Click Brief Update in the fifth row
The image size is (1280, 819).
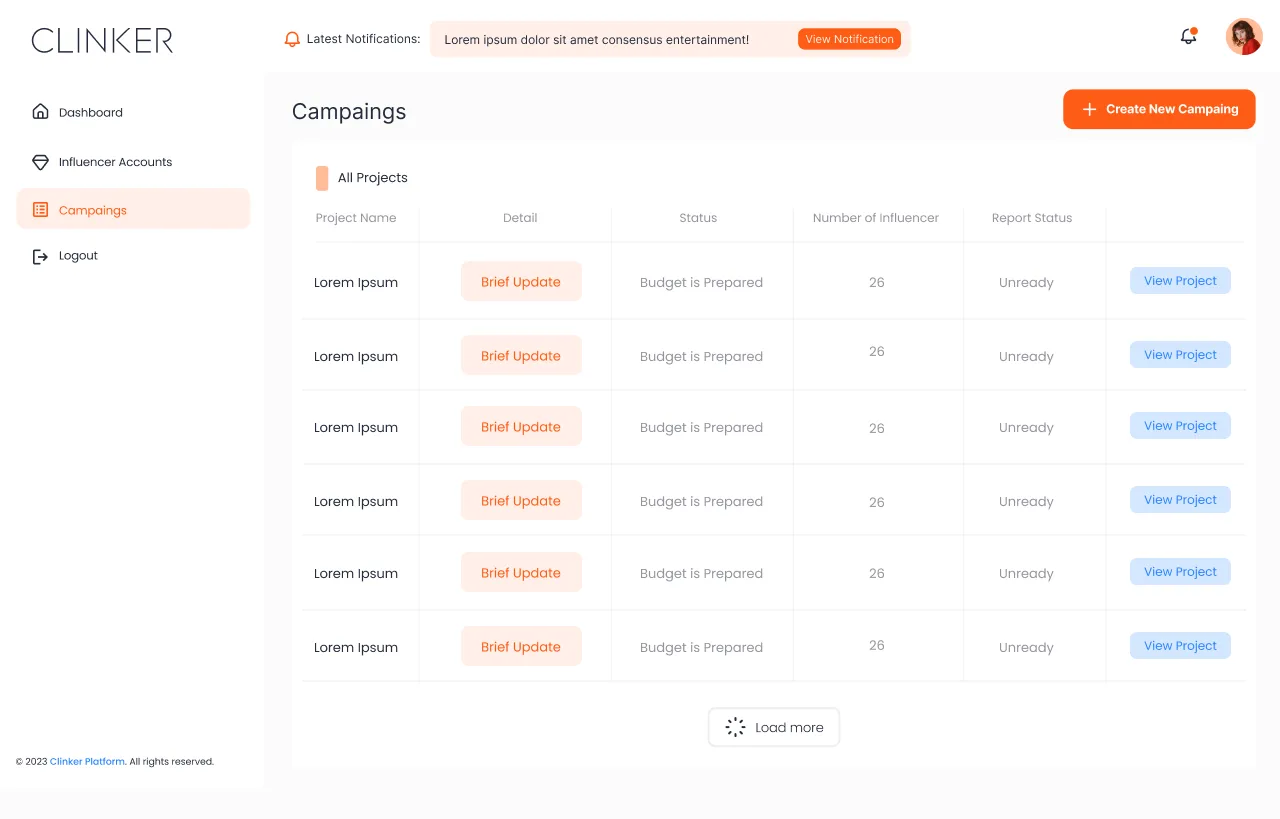point(521,573)
